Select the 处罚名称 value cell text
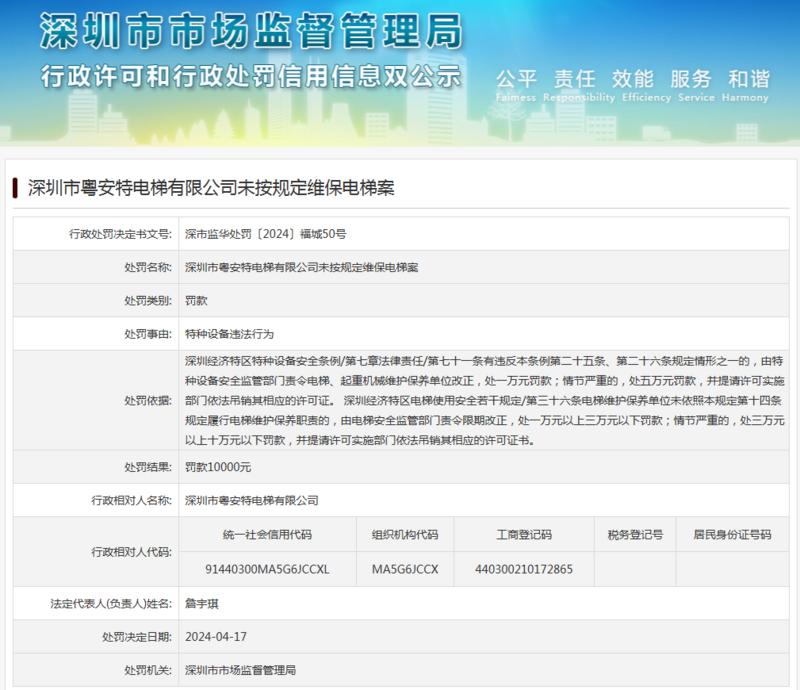Screen dimensions: 800x690 302,267
